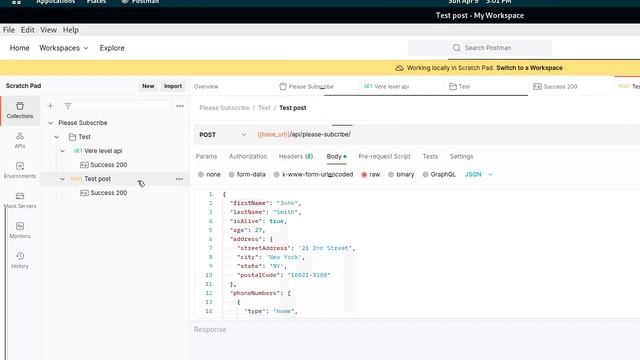This screenshot has width=640, height=360.
Task: Select the raw body type radio
Action: pos(364,174)
